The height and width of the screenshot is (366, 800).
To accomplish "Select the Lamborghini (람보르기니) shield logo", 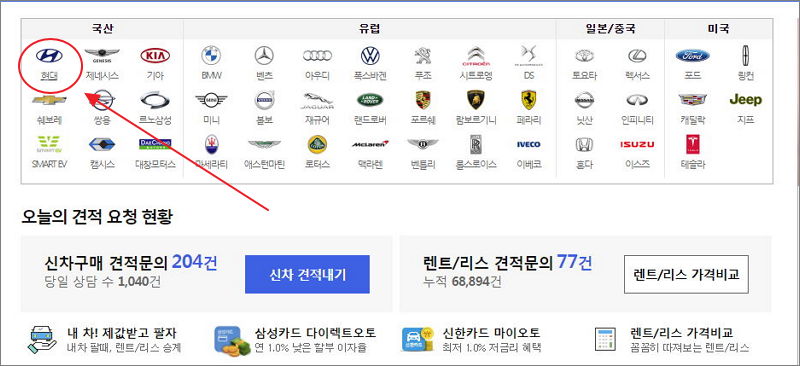I will [x=476, y=100].
